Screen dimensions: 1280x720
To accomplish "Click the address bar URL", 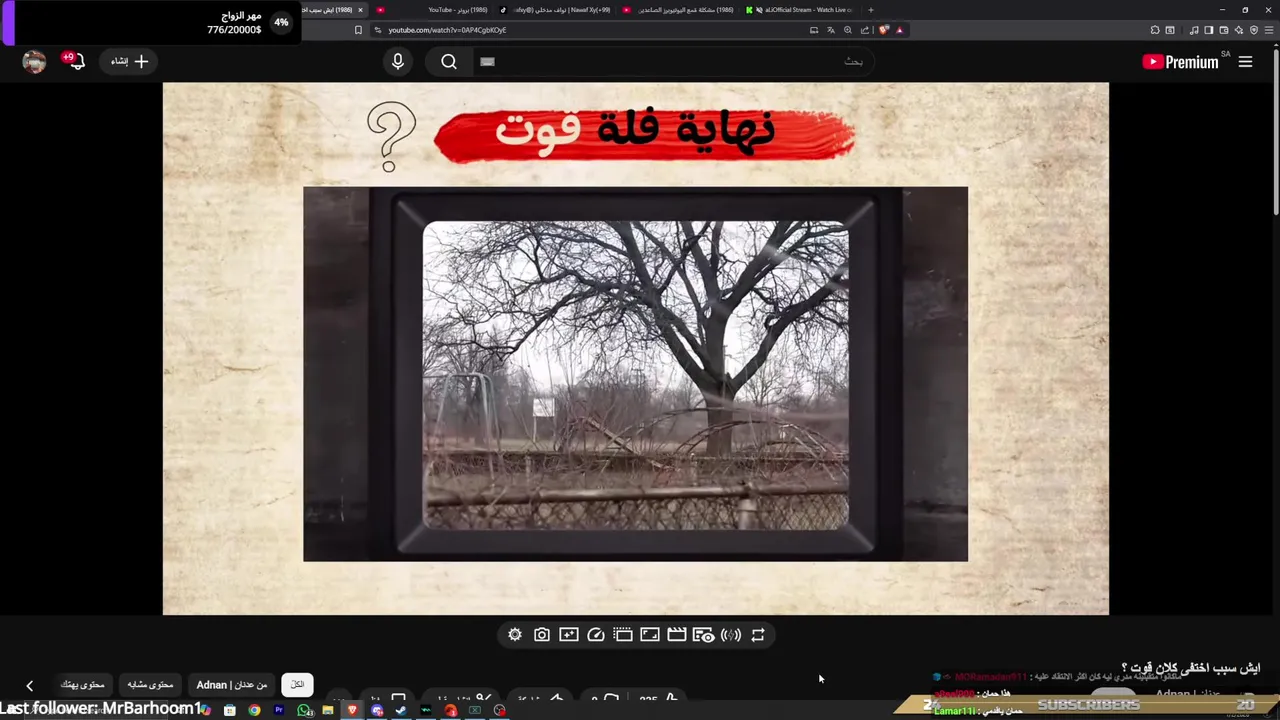I will (x=447, y=30).
